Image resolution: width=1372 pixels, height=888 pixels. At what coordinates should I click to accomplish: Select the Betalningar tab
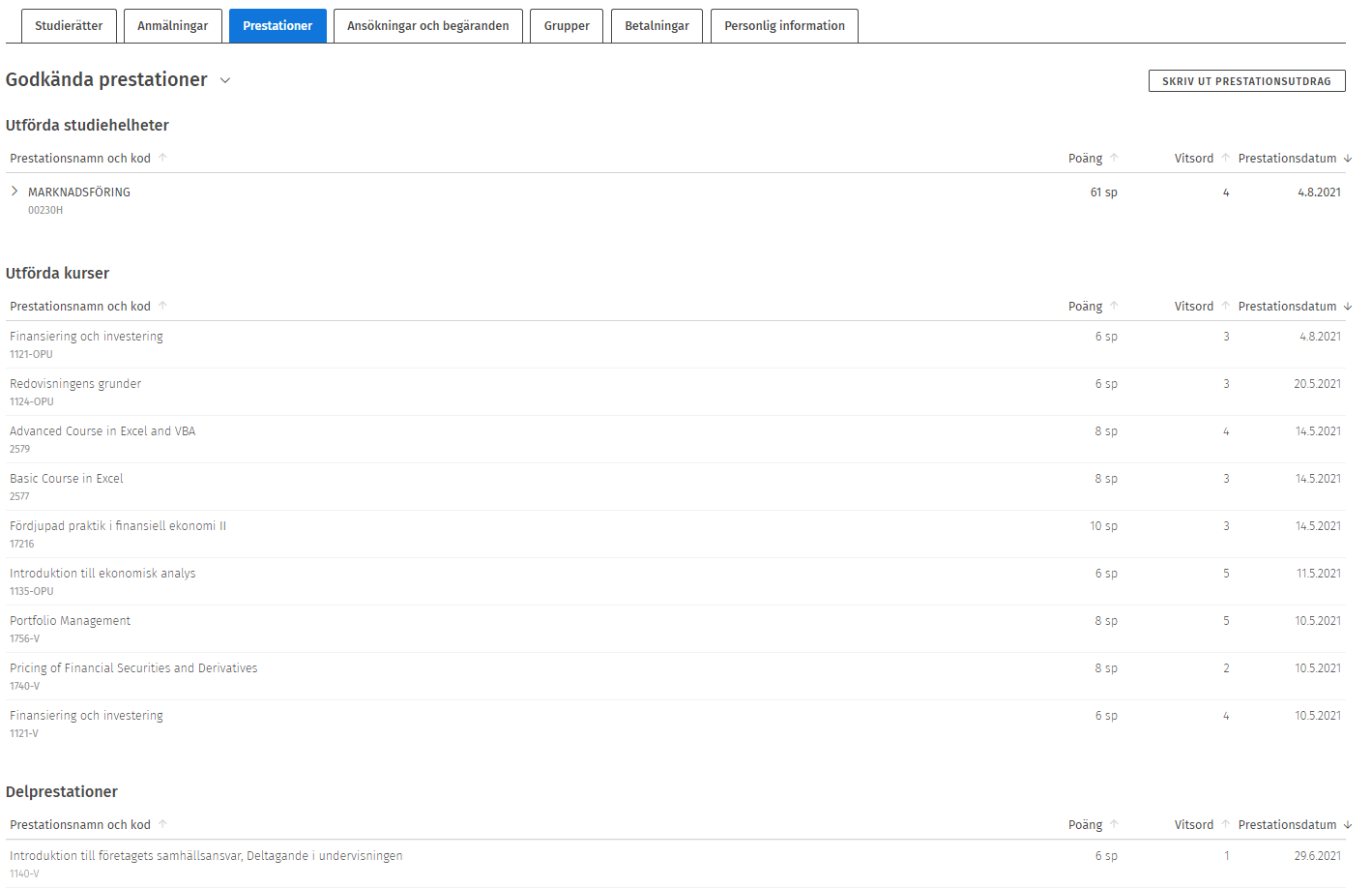pyautogui.click(x=657, y=26)
